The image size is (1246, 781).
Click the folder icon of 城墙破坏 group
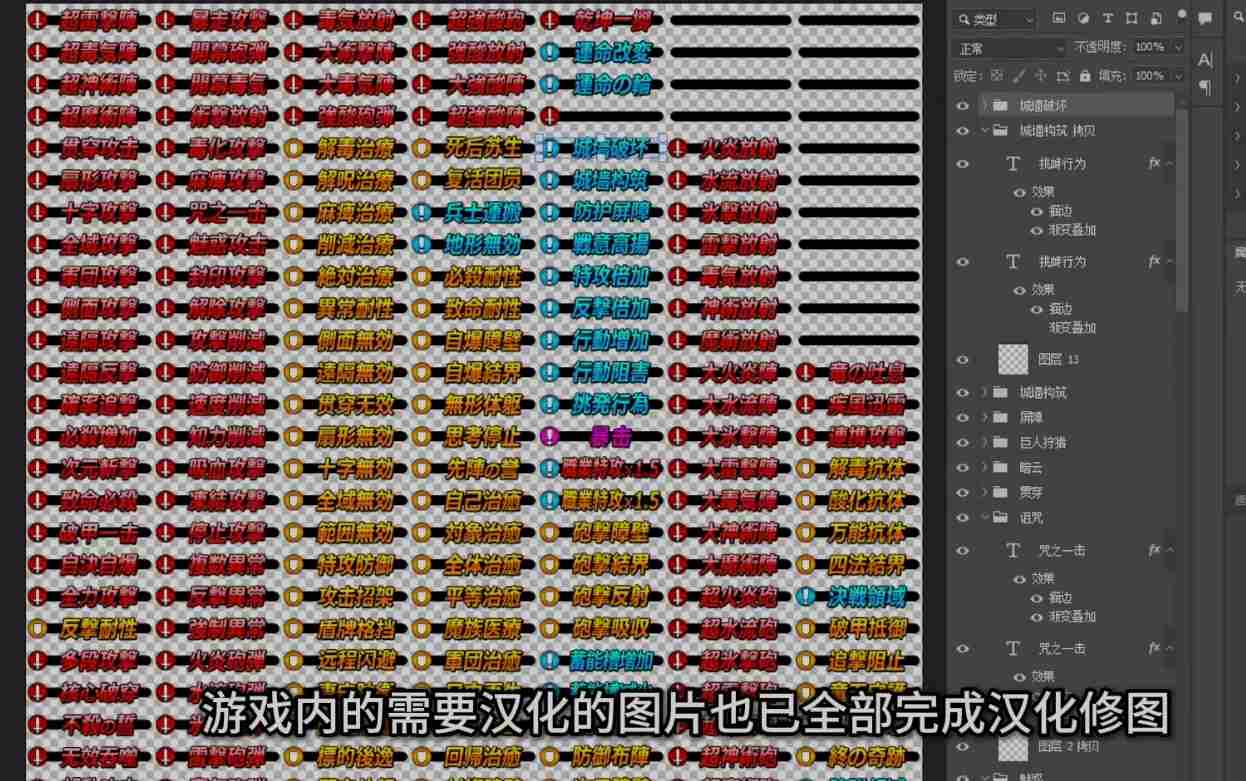pos(1000,105)
